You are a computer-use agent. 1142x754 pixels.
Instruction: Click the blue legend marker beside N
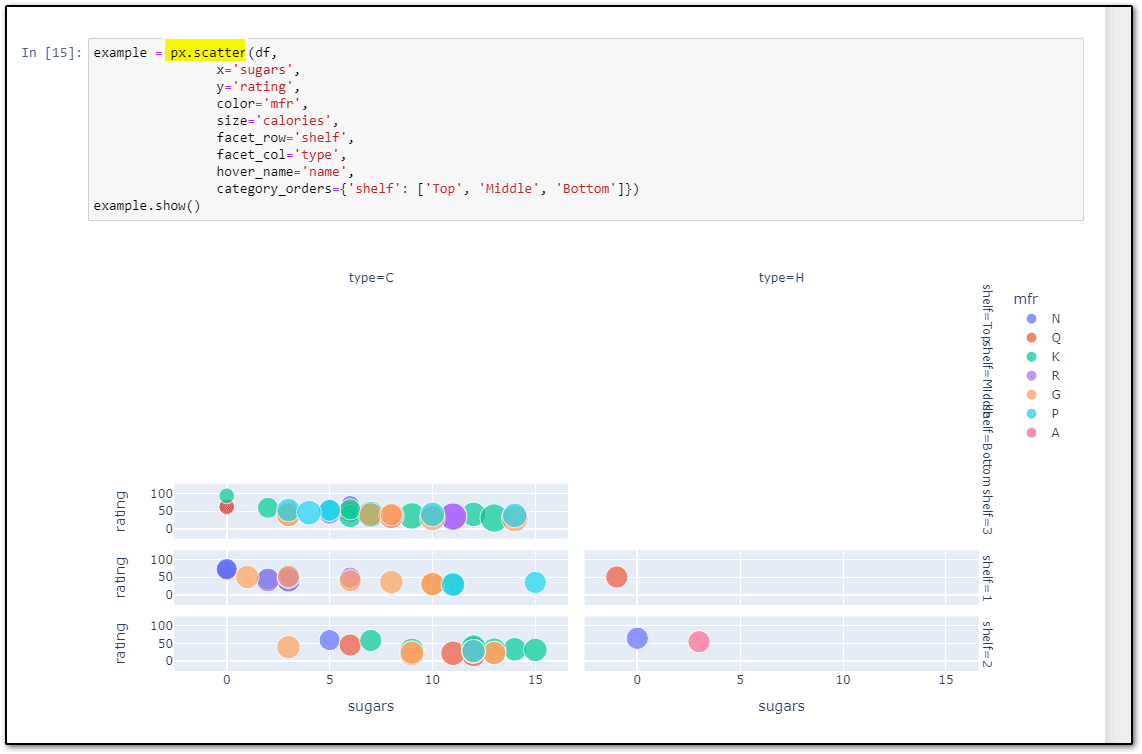coord(1031,318)
